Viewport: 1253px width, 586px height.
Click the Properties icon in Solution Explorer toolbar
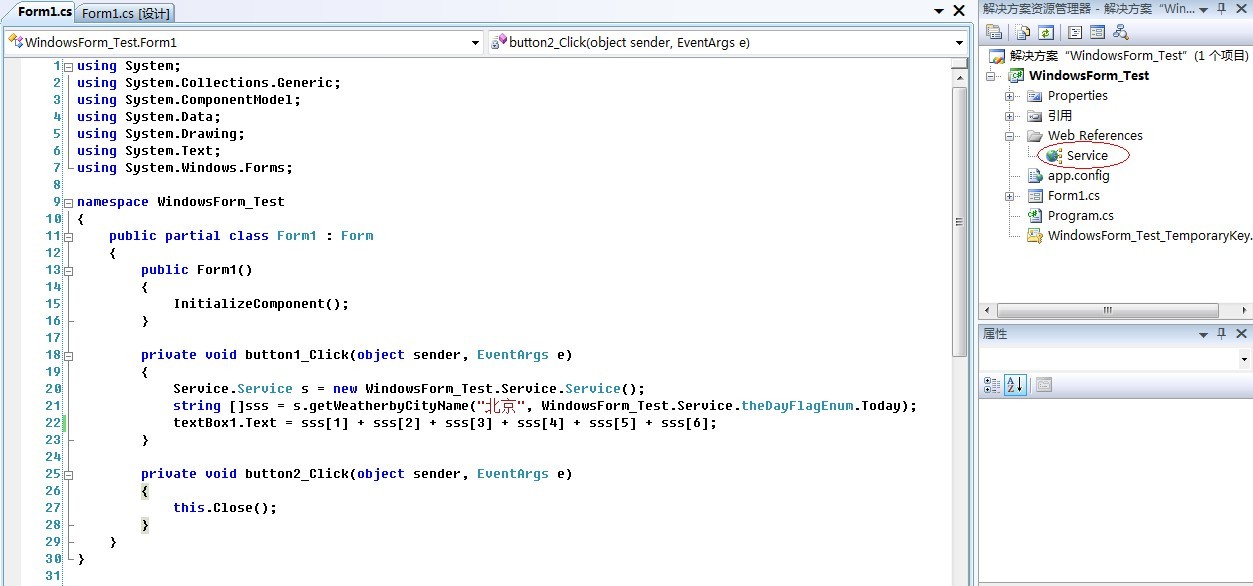pos(995,33)
